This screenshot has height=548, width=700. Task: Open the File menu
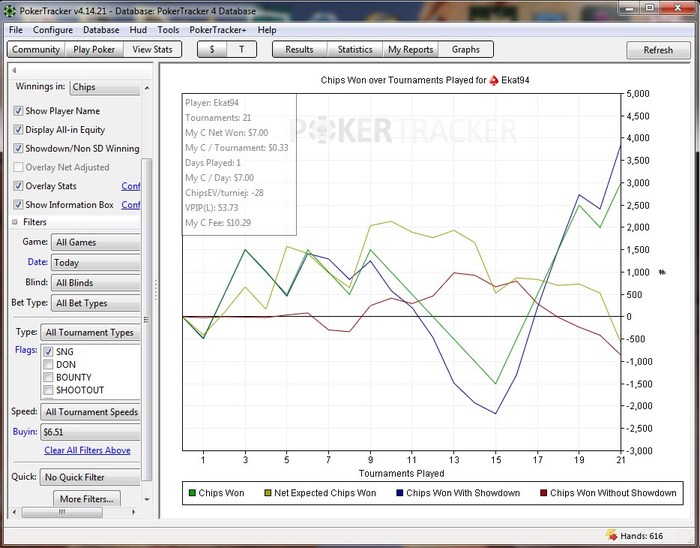[x=16, y=30]
